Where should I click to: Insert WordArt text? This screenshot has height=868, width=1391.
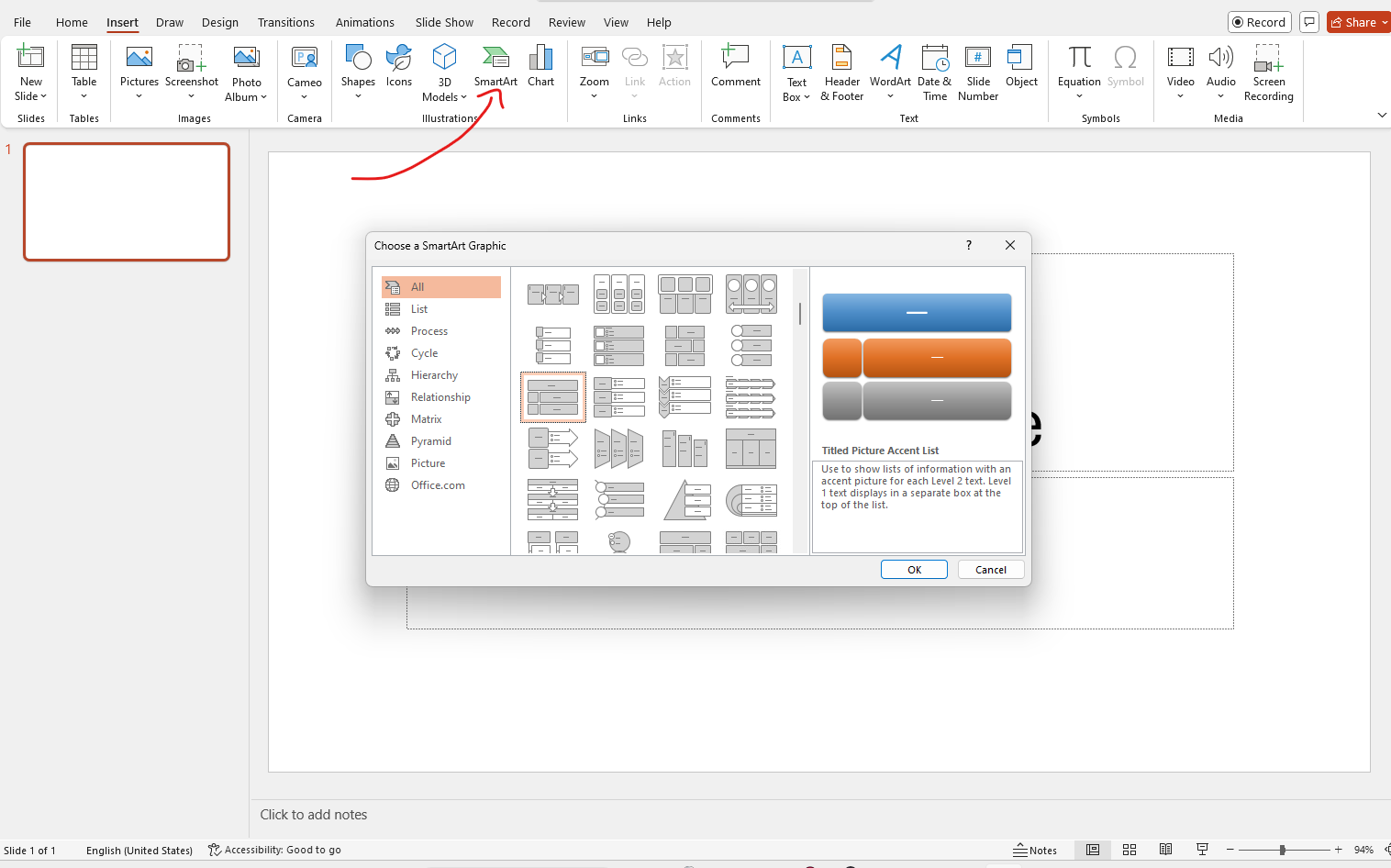coord(889,69)
